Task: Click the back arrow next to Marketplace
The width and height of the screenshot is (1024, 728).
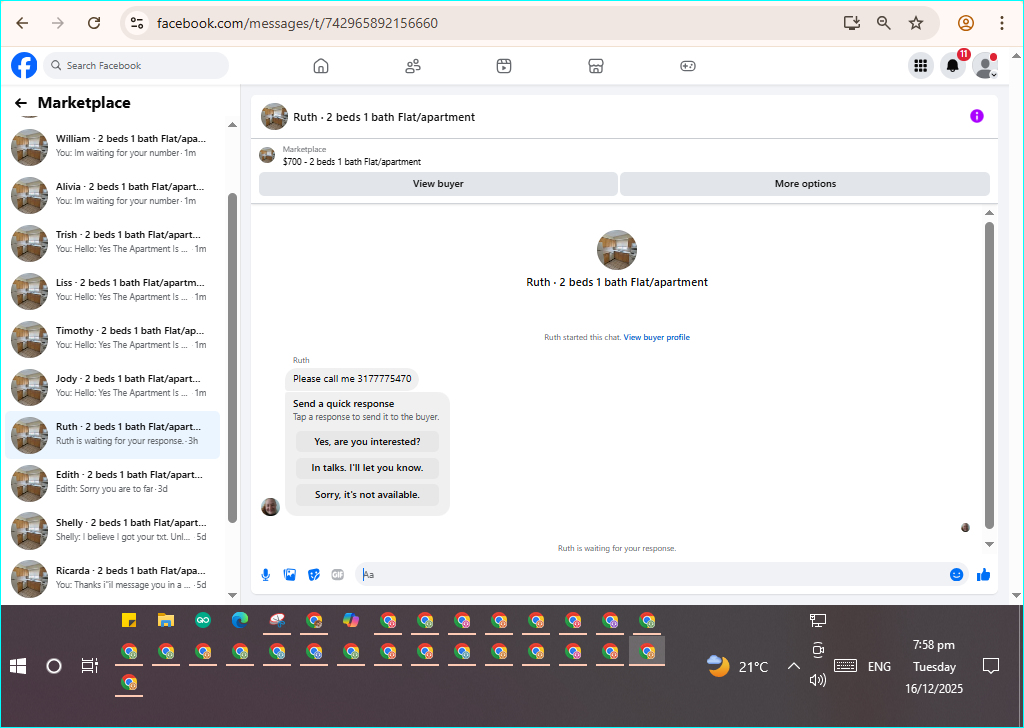Action: pyautogui.click(x=21, y=103)
